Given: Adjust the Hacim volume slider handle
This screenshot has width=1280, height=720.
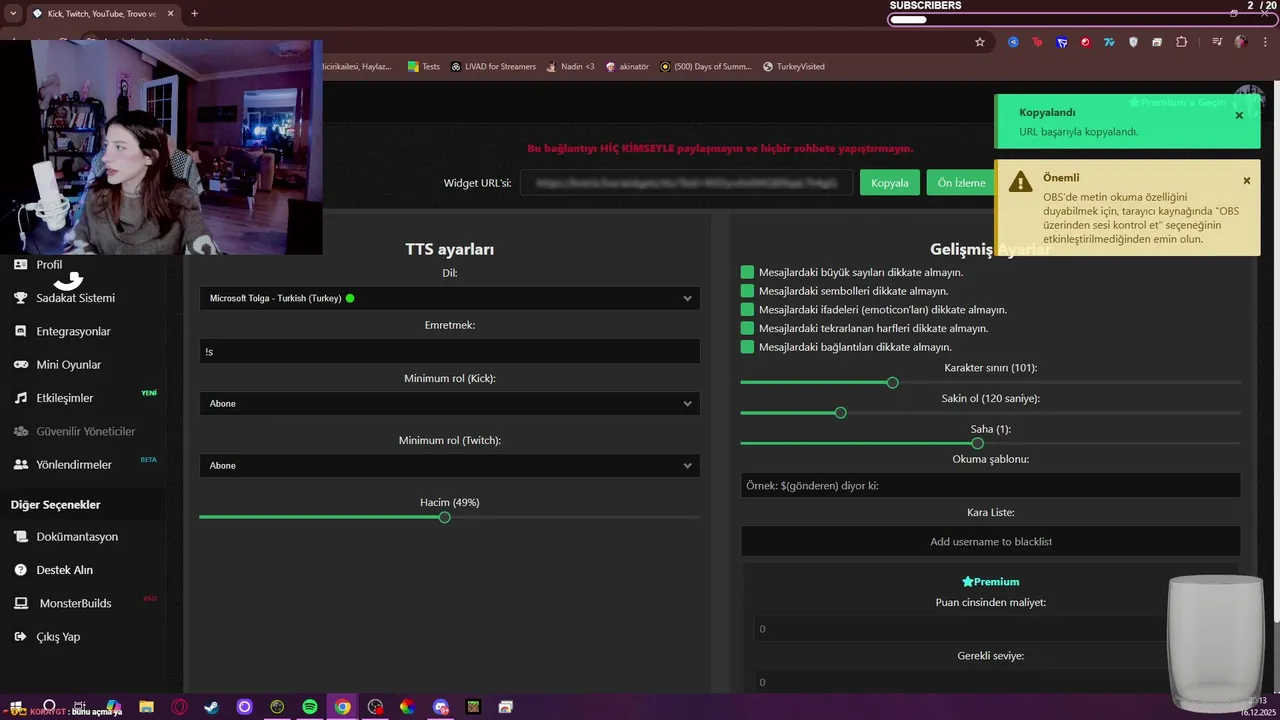Looking at the screenshot, I should (x=444, y=517).
